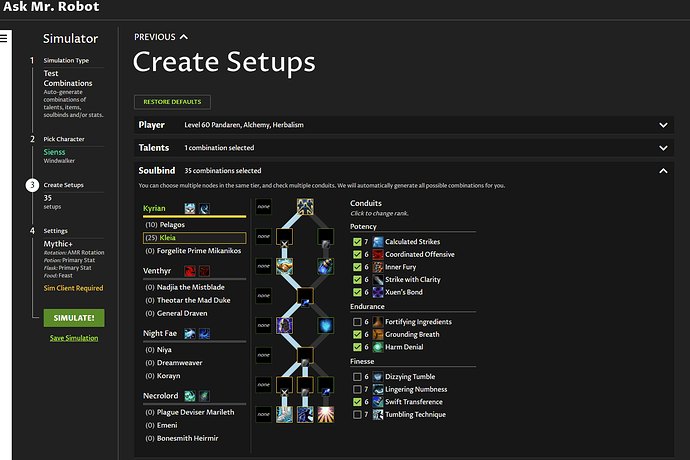Screen dimensions: 690x460
Task: Click the first Night Fae ability icon
Action: point(190,333)
